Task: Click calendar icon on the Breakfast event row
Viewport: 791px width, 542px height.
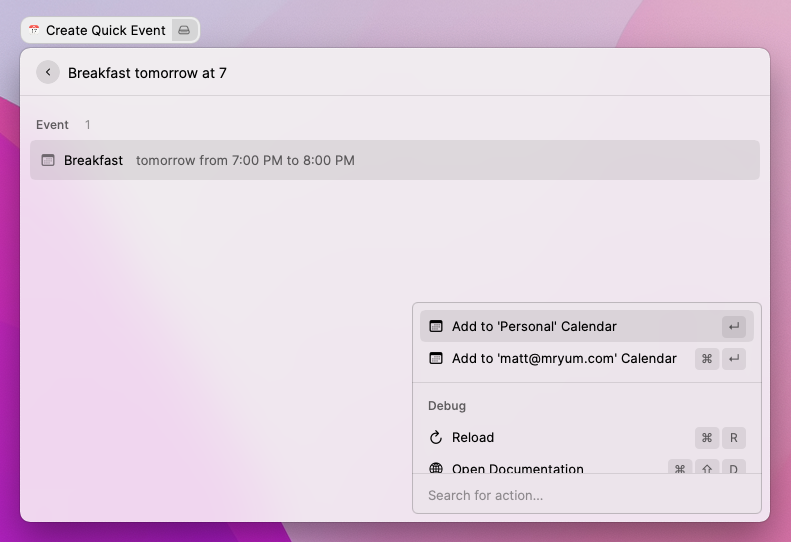Action: (48, 160)
